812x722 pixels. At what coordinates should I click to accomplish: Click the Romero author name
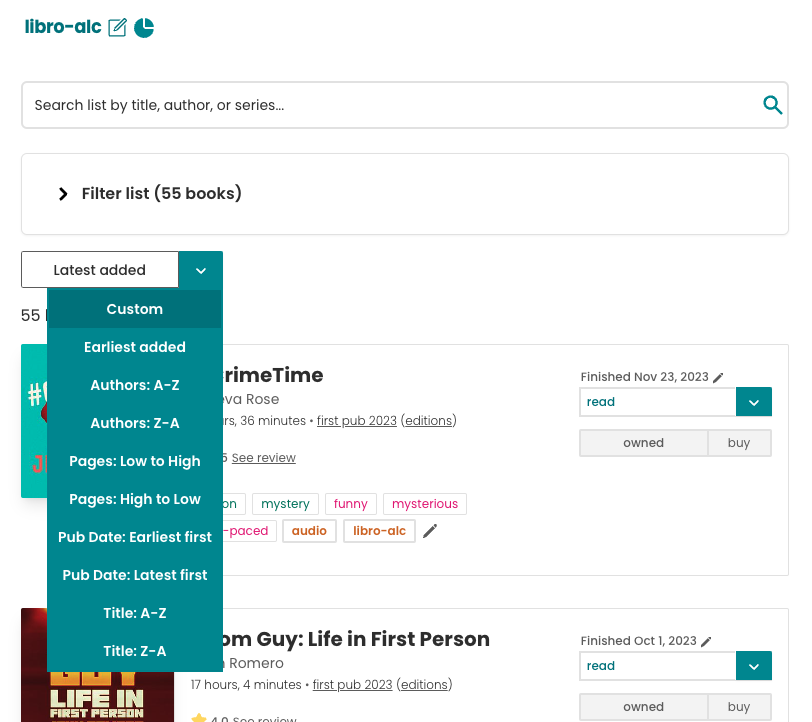tap(253, 663)
